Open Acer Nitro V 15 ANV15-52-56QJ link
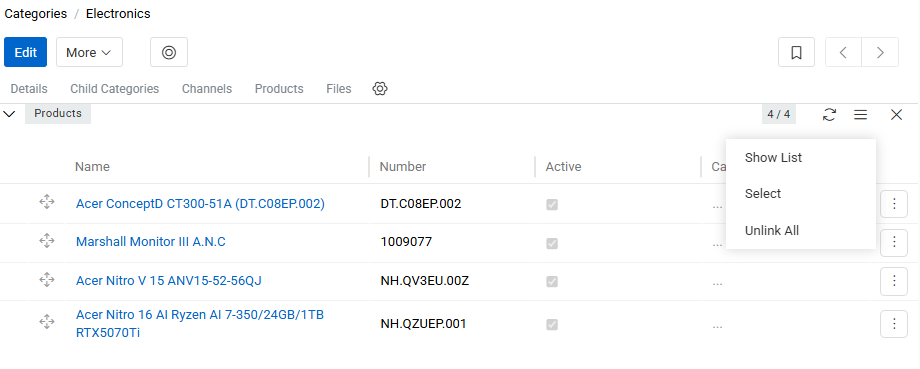Screen dimensions: 920x369 (169, 281)
